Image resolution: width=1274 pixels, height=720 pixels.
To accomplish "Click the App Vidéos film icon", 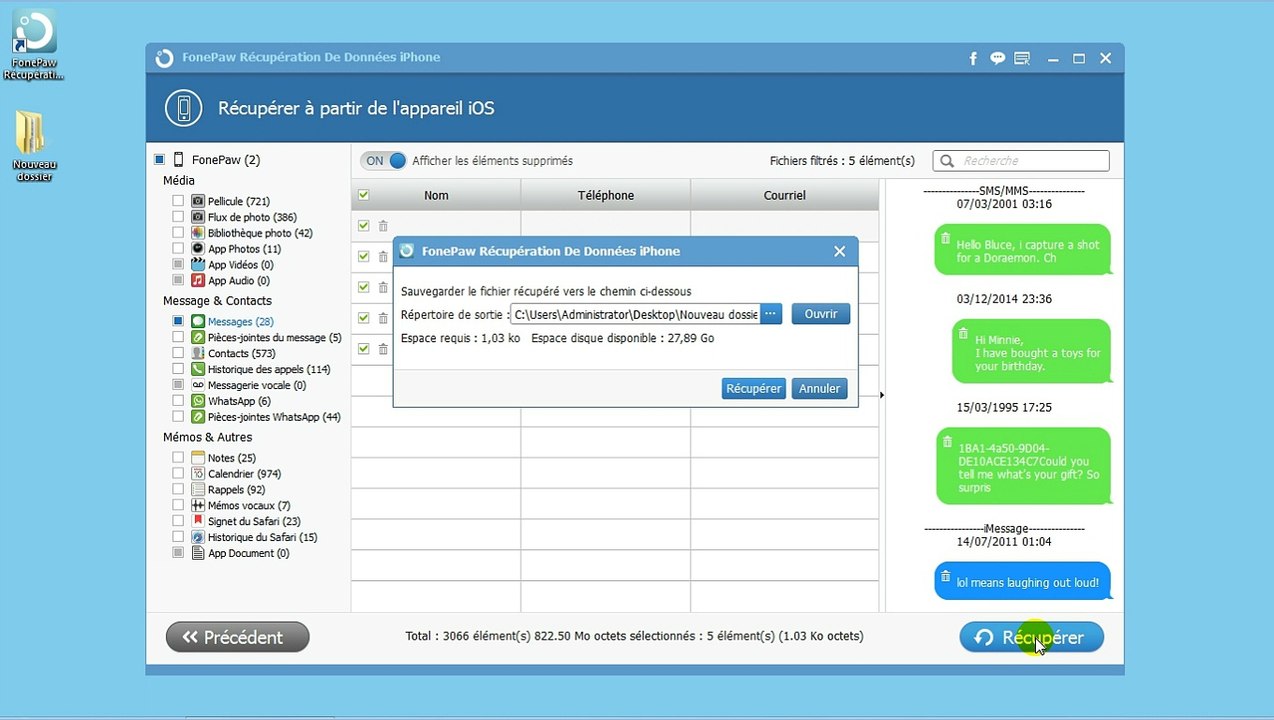I will (198, 265).
